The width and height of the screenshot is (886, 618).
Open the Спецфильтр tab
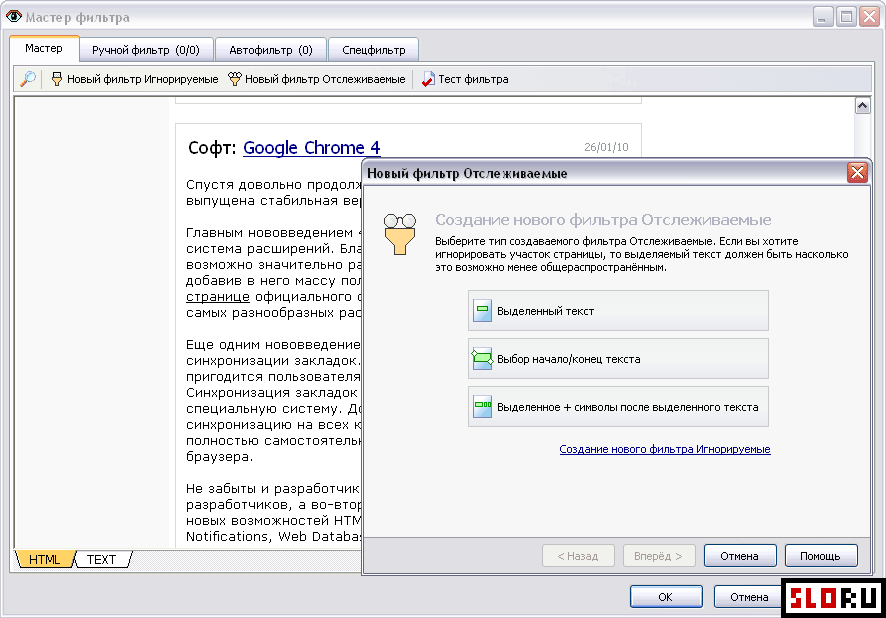coord(373,50)
